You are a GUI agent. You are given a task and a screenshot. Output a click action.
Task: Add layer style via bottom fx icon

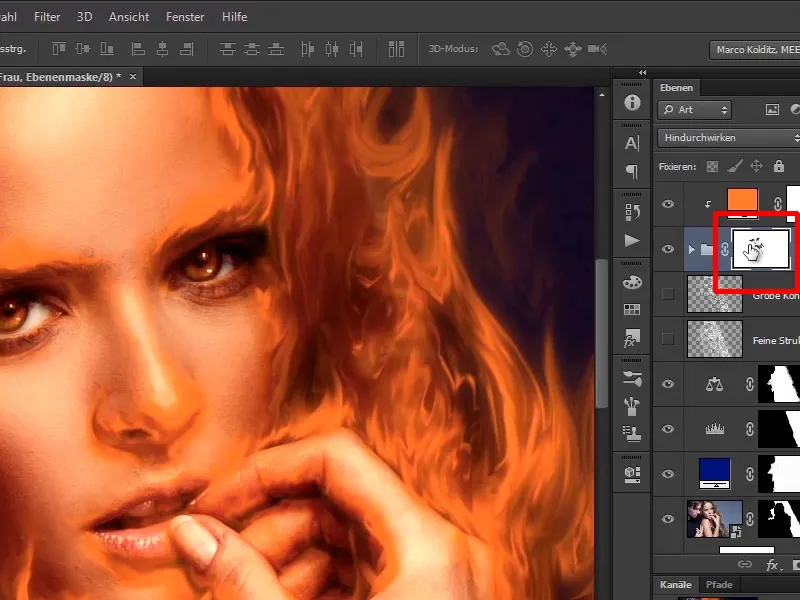(772, 564)
